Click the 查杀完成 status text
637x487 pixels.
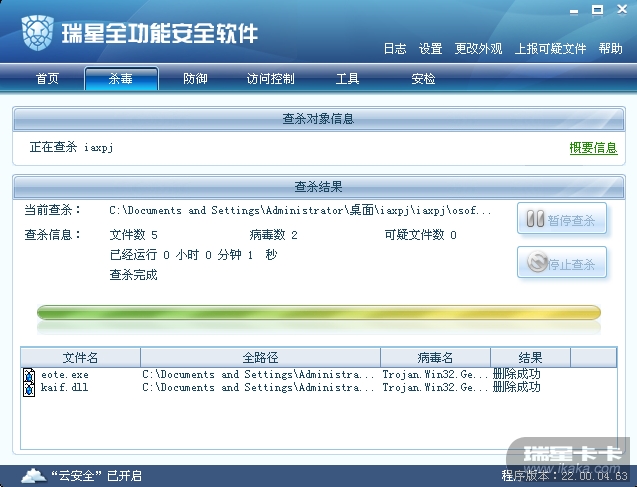133,275
